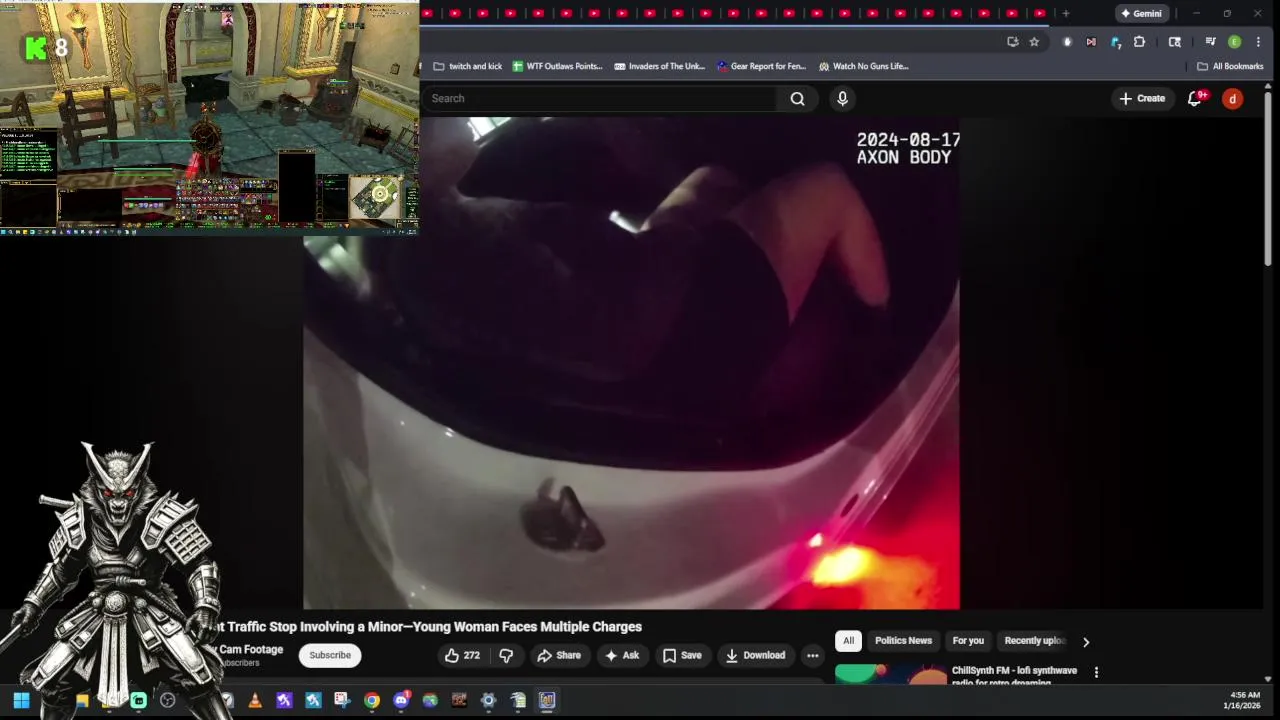The image size is (1280, 720).
Task: Open the Settings gear in the taskbar
Action: (488, 701)
